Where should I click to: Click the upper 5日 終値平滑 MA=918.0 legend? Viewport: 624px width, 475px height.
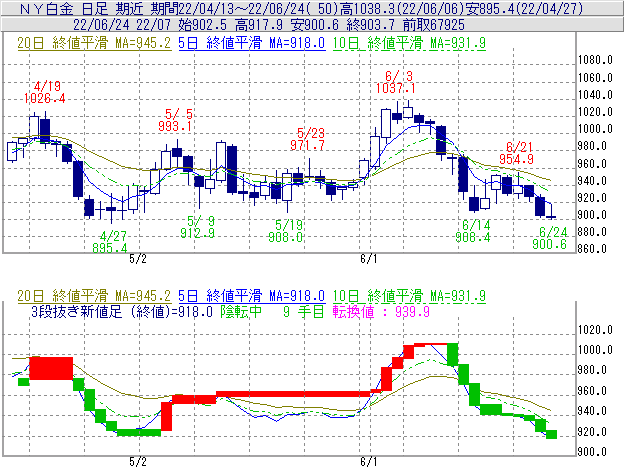[252, 43]
